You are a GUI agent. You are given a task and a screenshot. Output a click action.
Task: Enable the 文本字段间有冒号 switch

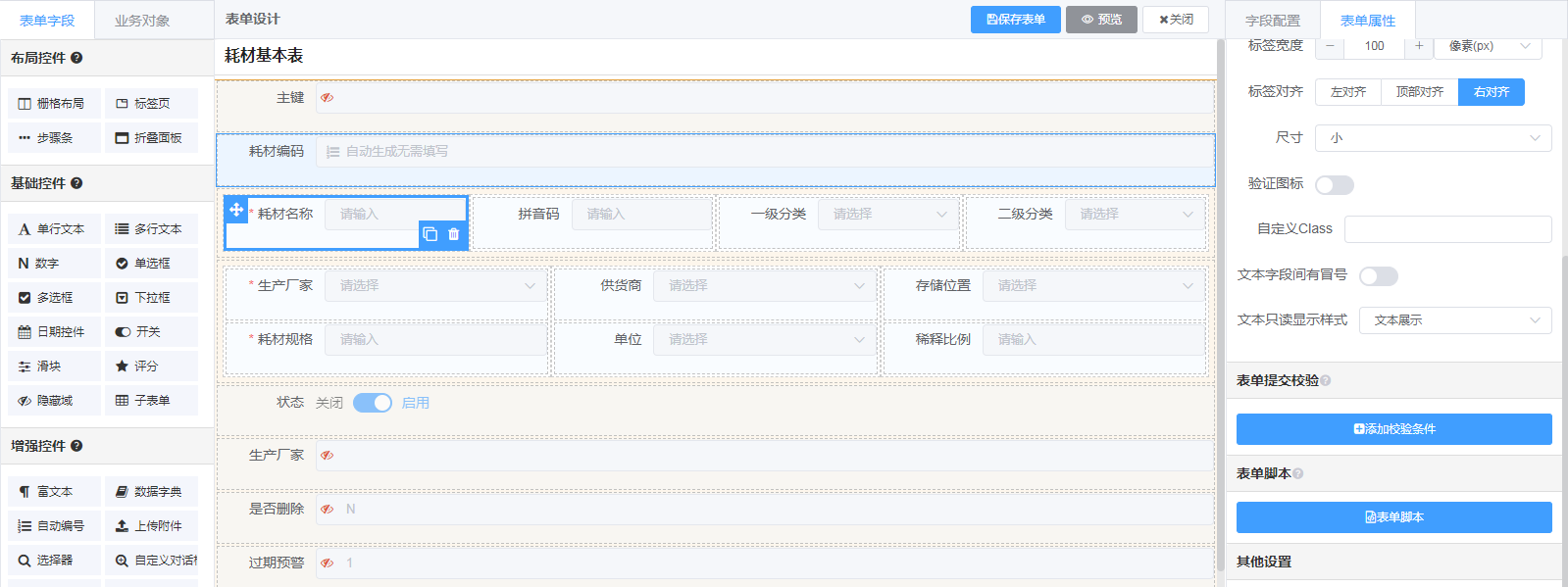(x=1378, y=276)
